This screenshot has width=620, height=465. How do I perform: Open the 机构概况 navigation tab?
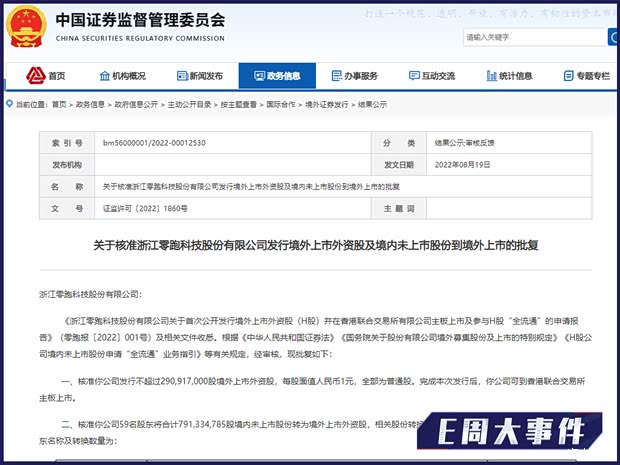tap(123, 76)
